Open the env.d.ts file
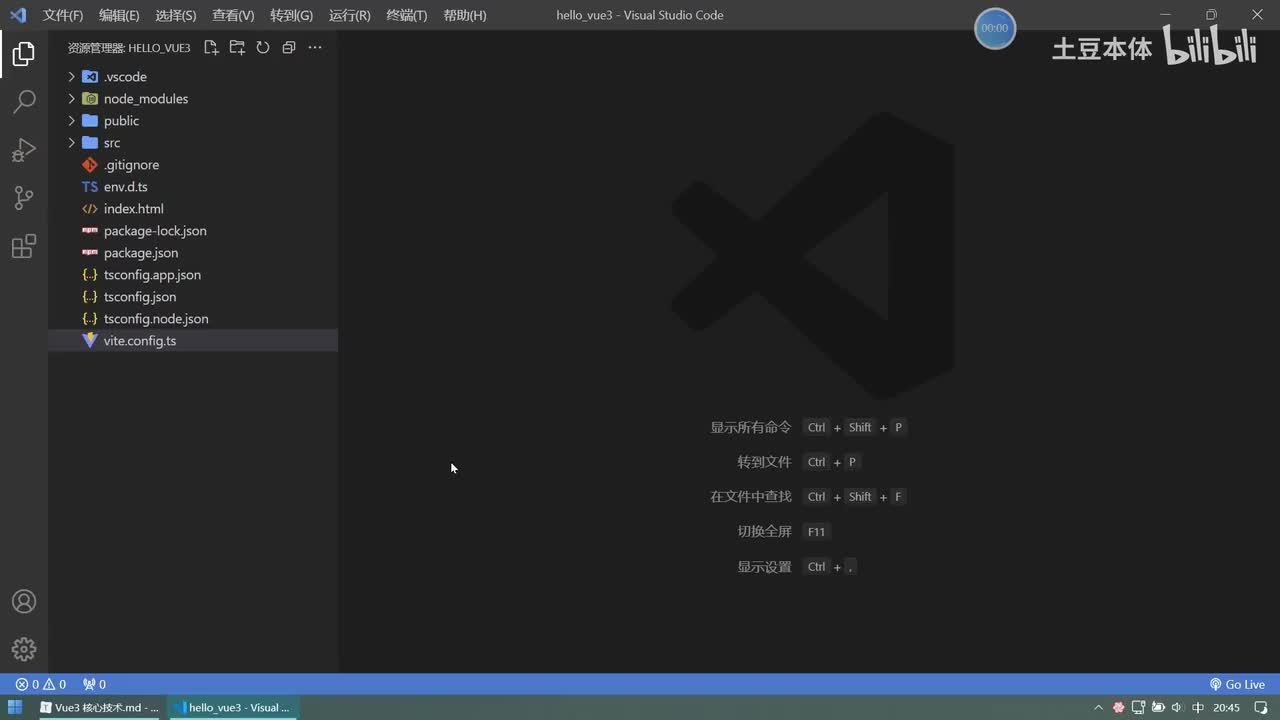 click(193, 187)
